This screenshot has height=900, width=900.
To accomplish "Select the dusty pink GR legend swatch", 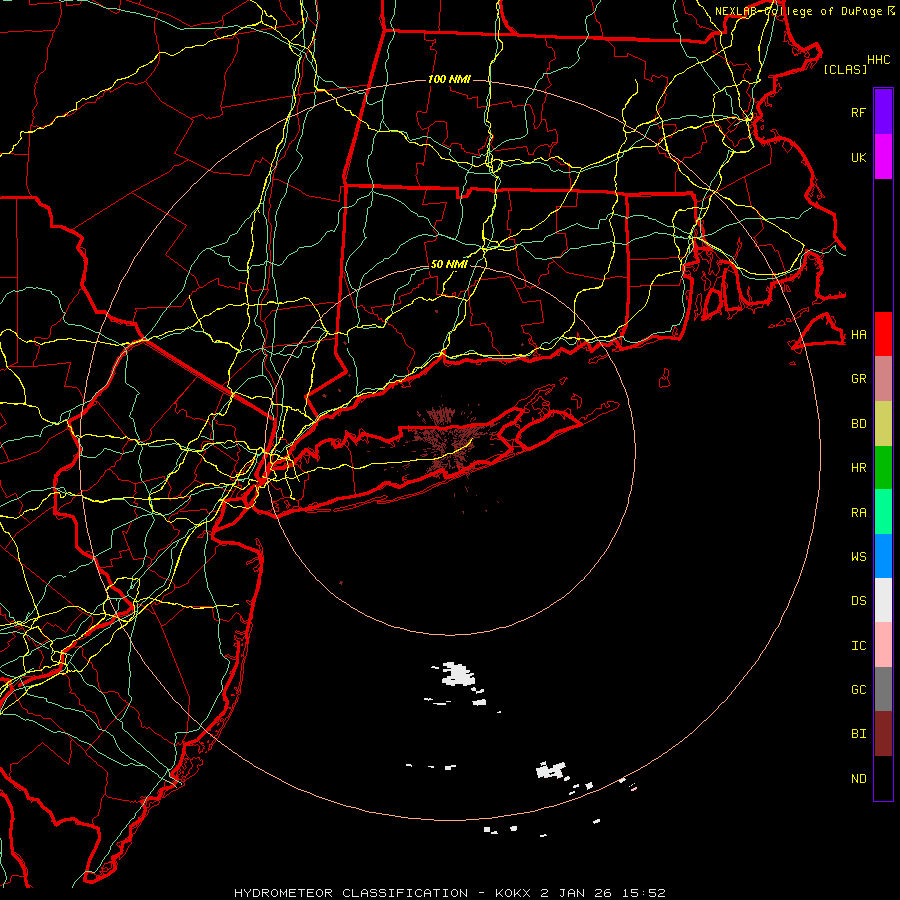I will point(883,379).
